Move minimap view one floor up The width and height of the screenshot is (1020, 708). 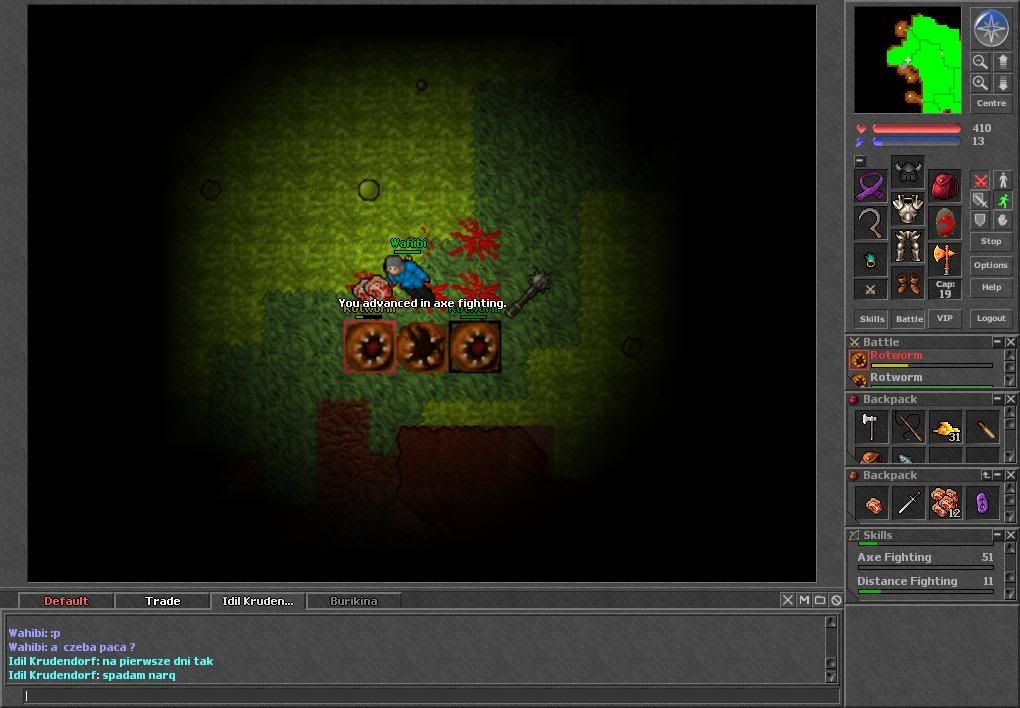point(1002,62)
